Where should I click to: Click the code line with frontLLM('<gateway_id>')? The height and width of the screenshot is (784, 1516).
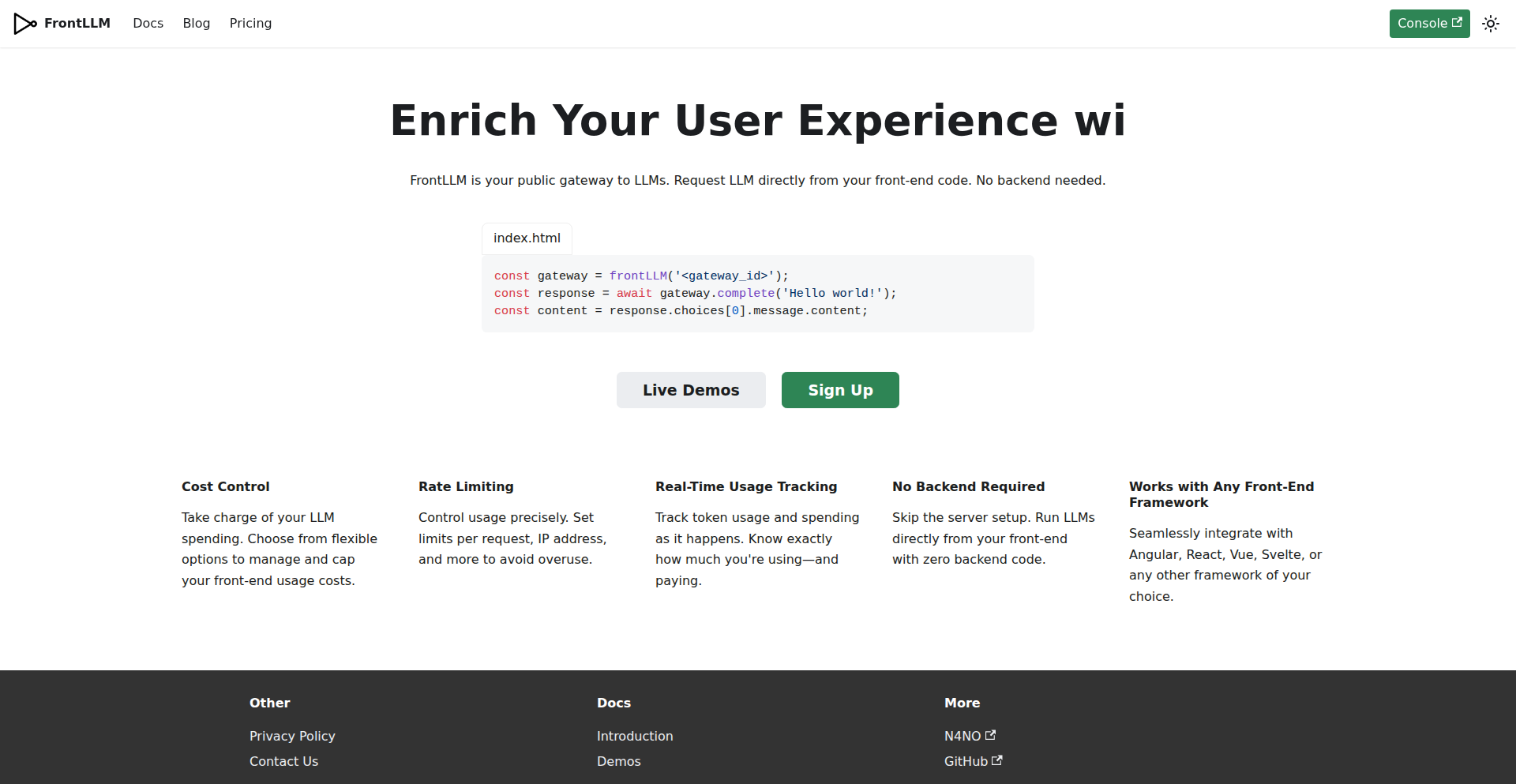[x=641, y=276]
